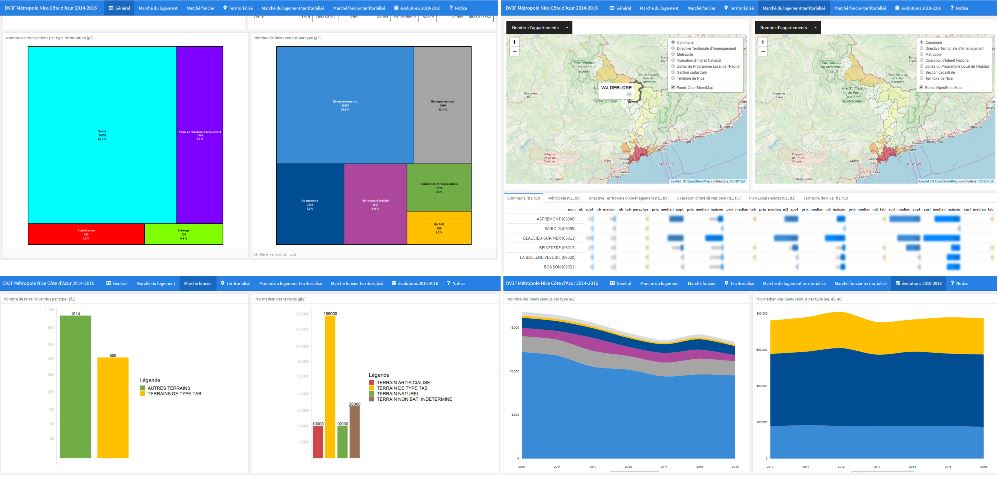Screen dimensions: 998x477
Task: Zoom out on the left map
Action: click(x=513, y=51)
